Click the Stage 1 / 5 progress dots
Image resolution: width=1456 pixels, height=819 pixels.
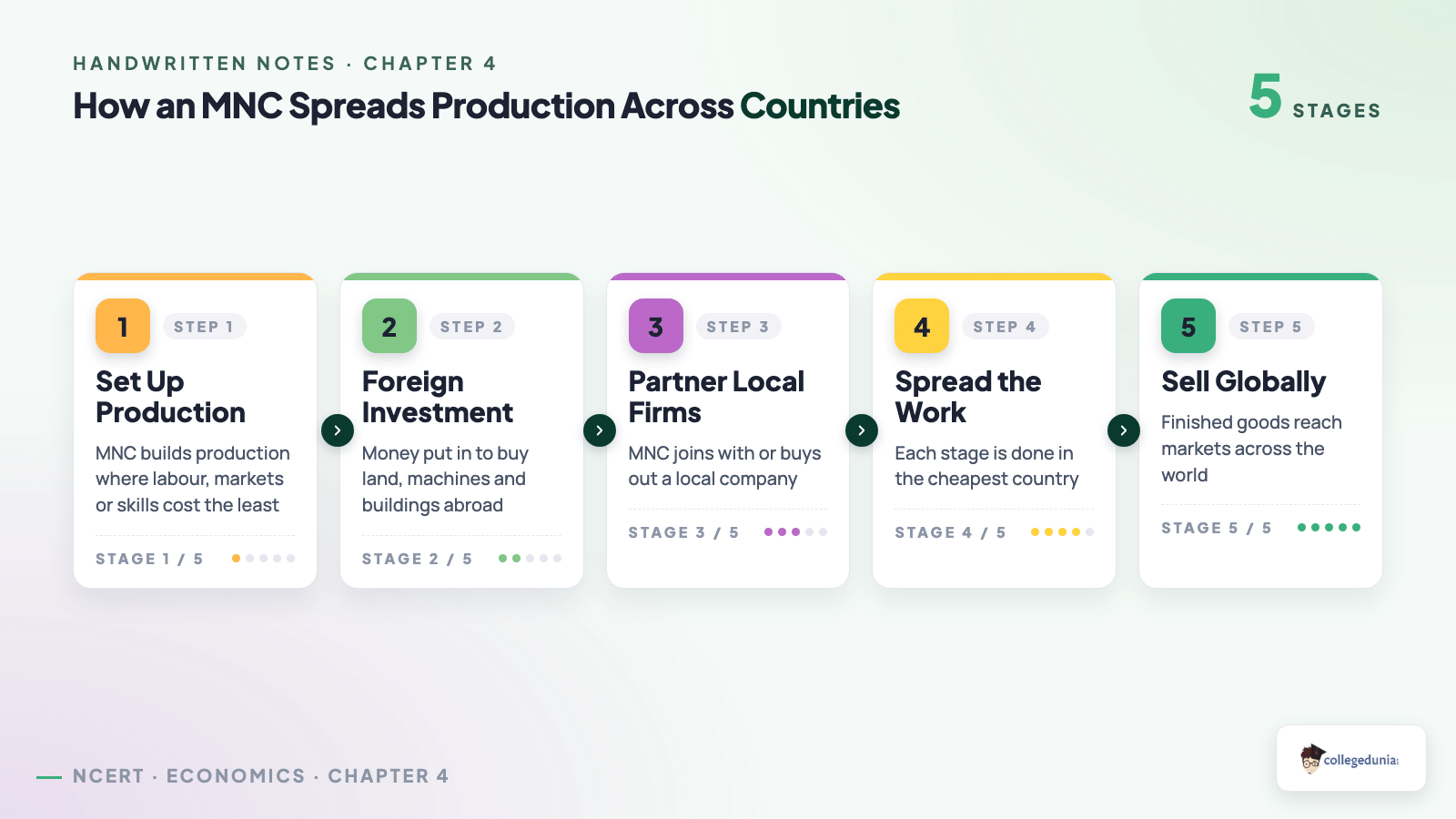[263, 559]
